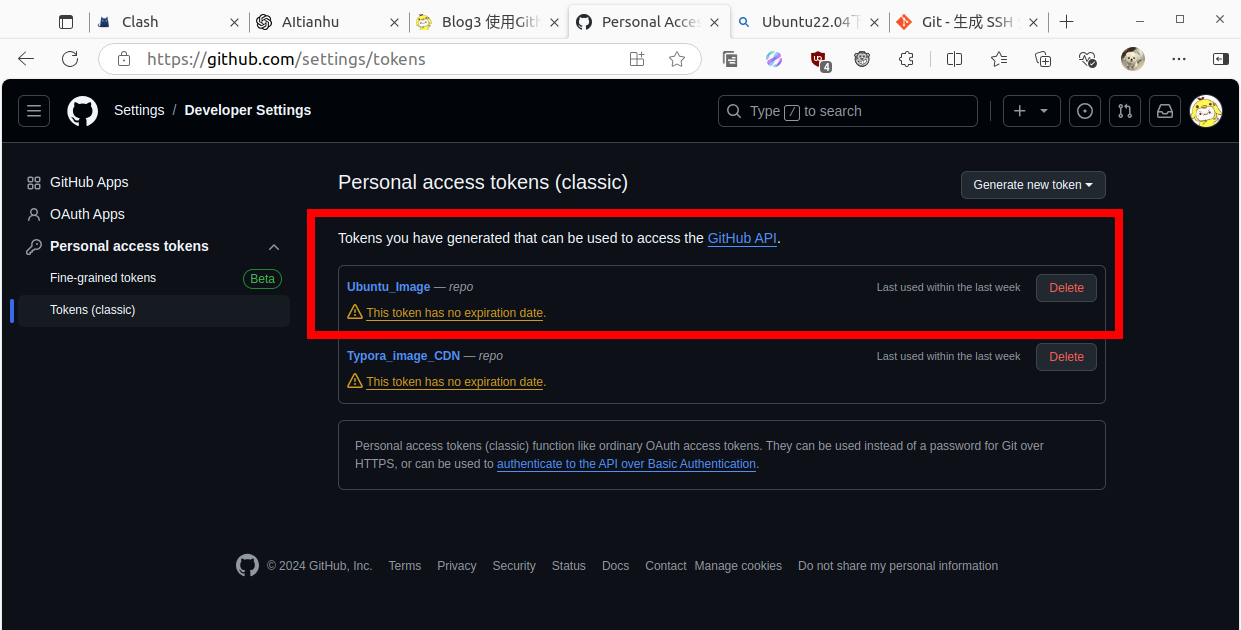Viewport: 1241px width, 630px height.
Task: Open the purple-striped round extension icon
Action: (774, 59)
